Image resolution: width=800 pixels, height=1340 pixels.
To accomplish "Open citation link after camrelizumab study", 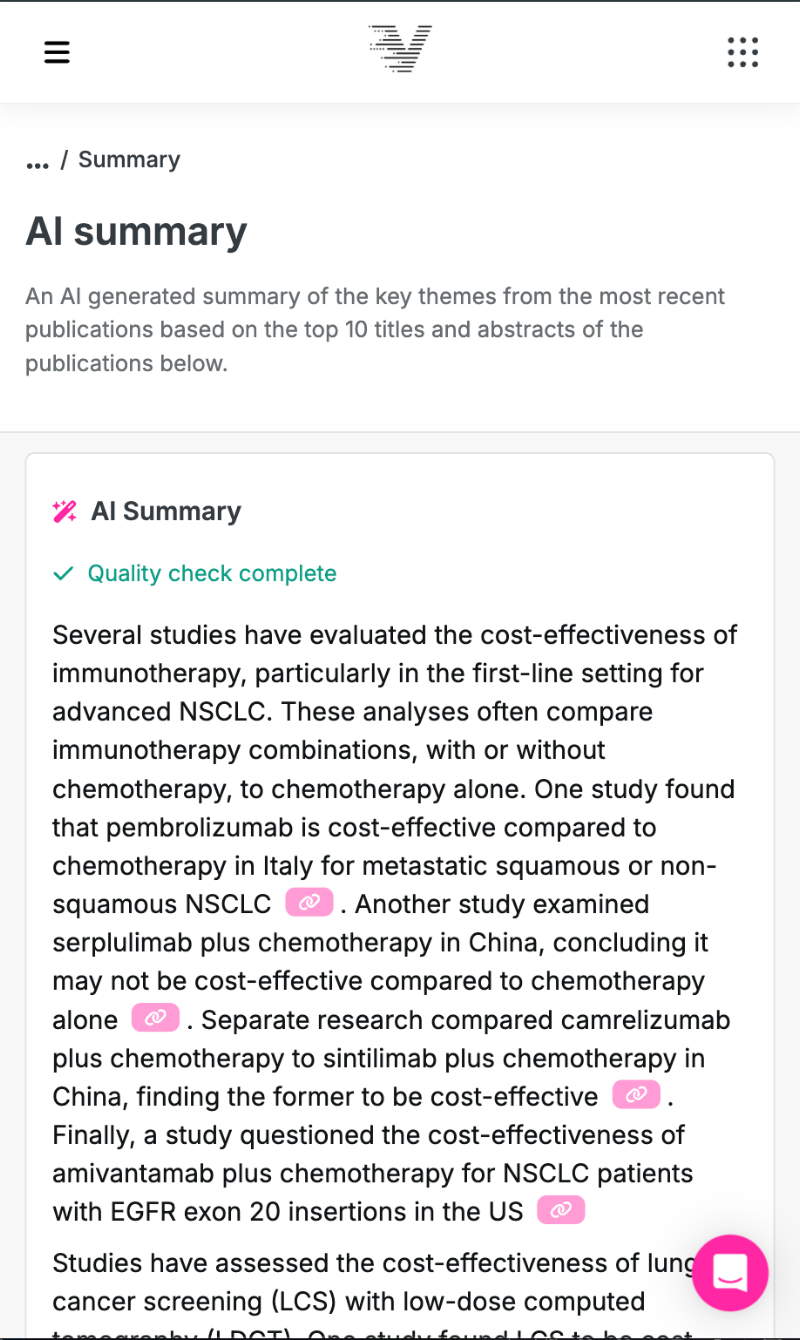I will tap(636, 1095).
